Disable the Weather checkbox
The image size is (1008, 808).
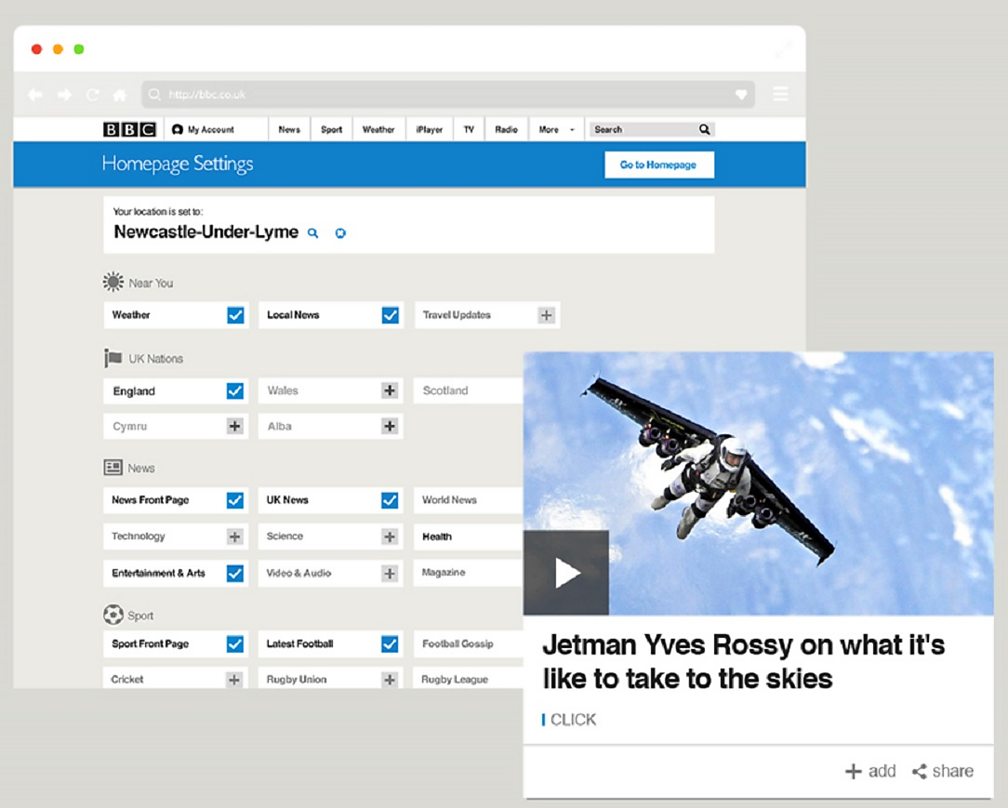(x=234, y=314)
